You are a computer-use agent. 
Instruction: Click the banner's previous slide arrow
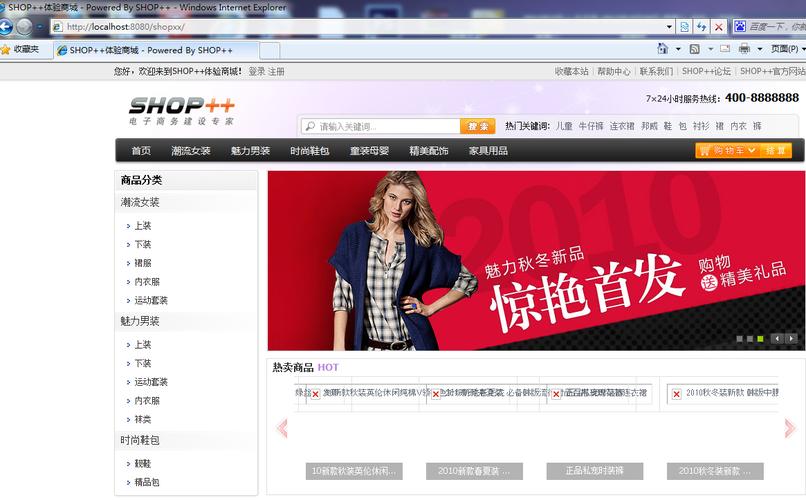click(x=778, y=339)
